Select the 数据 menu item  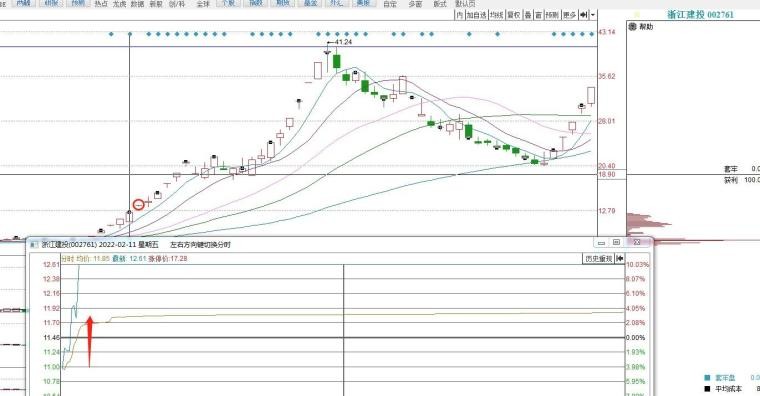click(x=138, y=4)
